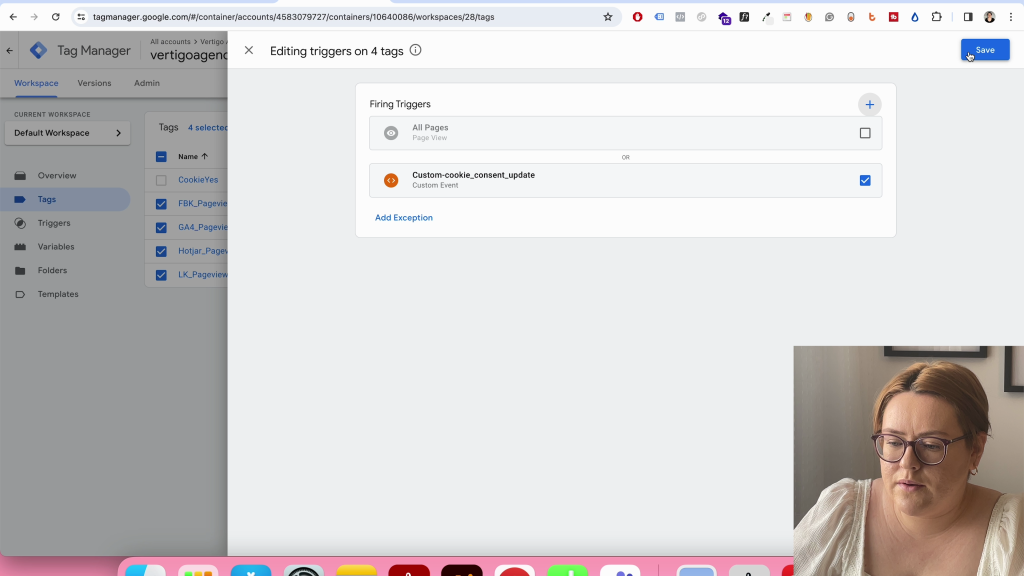Click the Custom Event orange code icon
Viewport: 1024px width, 576px height.
(391, 181)
